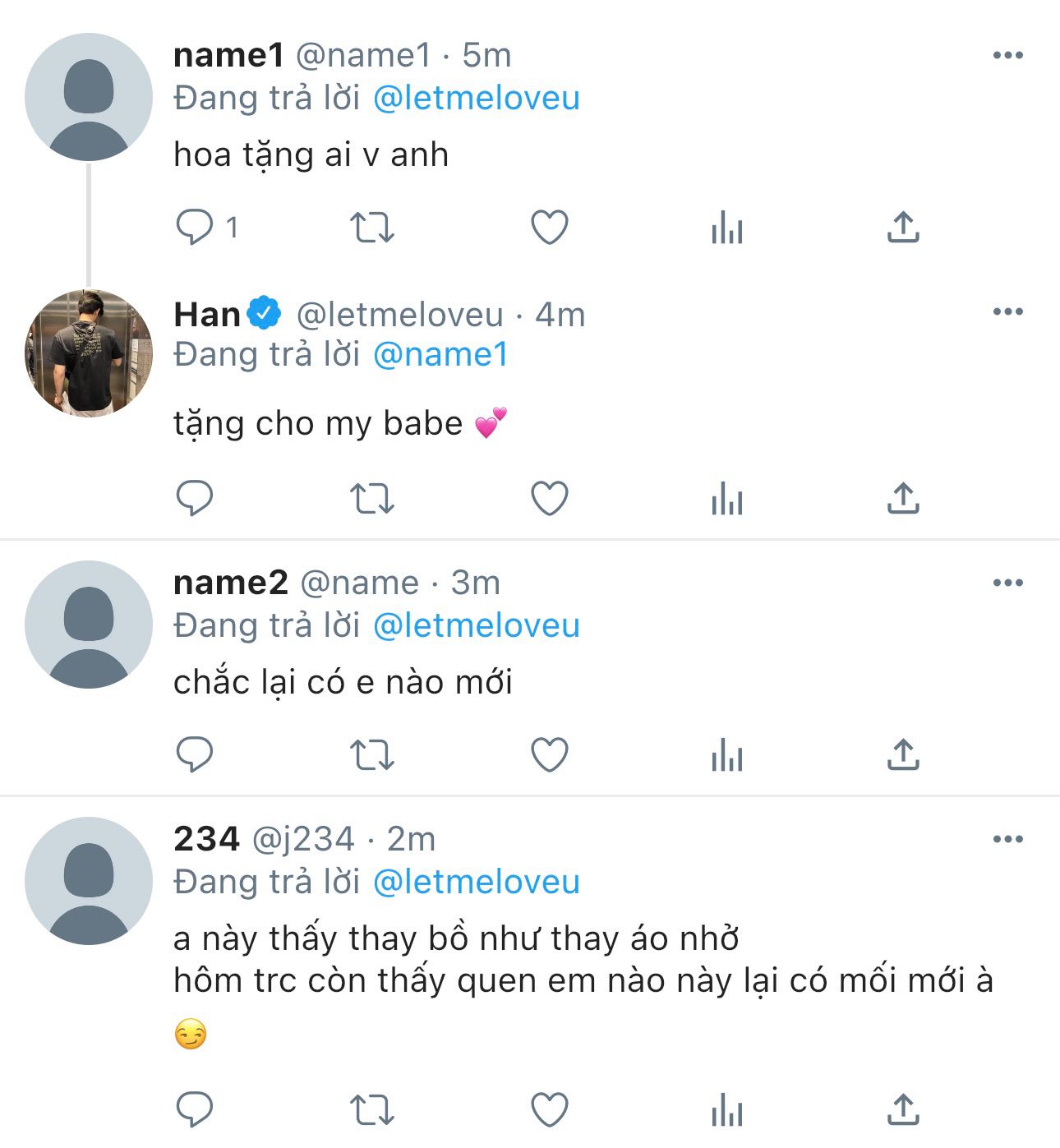The height and width of the screenshot is (1148, 1060).
Task: Open the @letmeloveu mention in 234's tweet
Action: pyautogui.click(x=477, y=883)
